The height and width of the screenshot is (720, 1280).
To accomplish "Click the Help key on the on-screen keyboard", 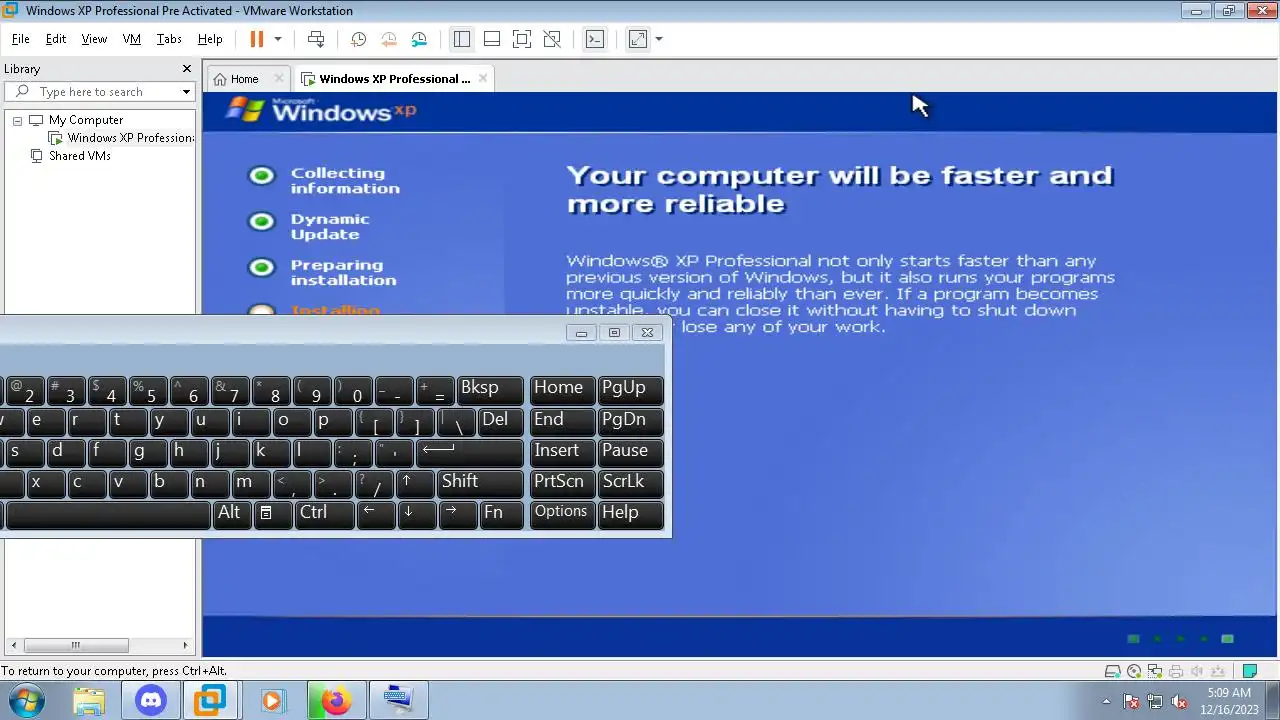I will pyautogui.click(x=631, y=514).
